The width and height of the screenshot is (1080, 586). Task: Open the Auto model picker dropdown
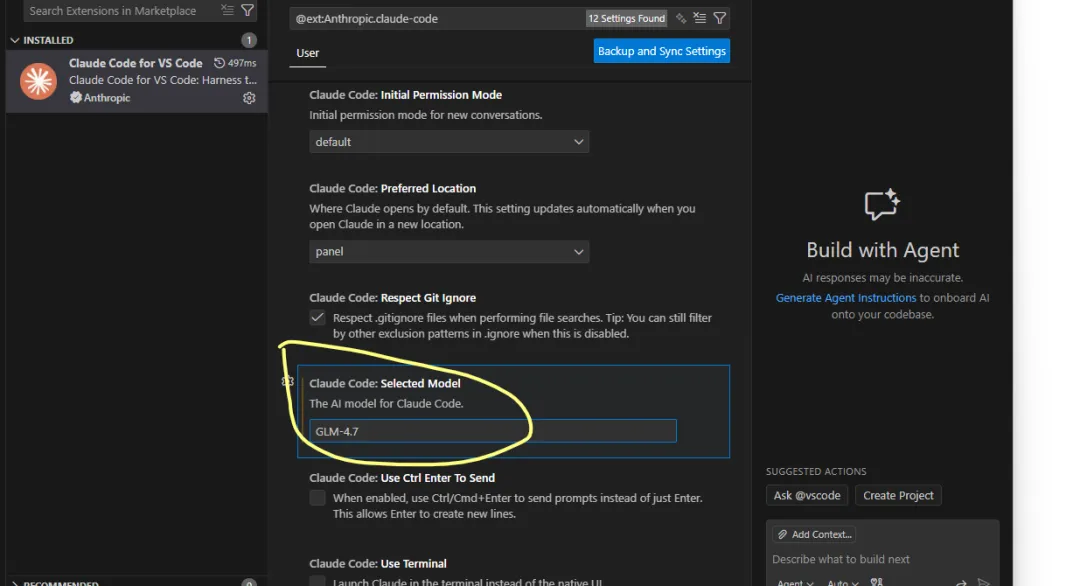842,583
